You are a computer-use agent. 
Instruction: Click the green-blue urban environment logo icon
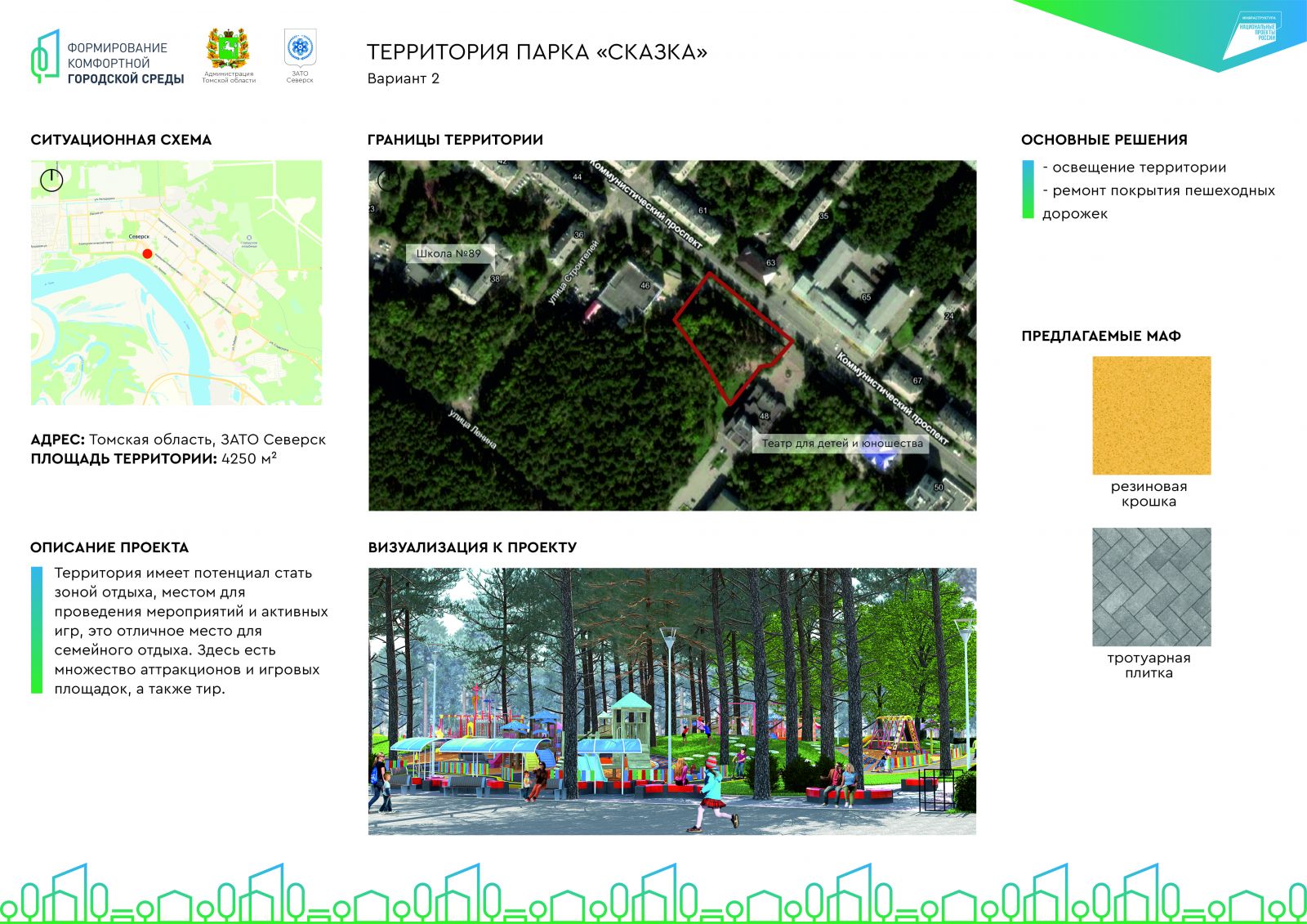[x=46, y=56]
